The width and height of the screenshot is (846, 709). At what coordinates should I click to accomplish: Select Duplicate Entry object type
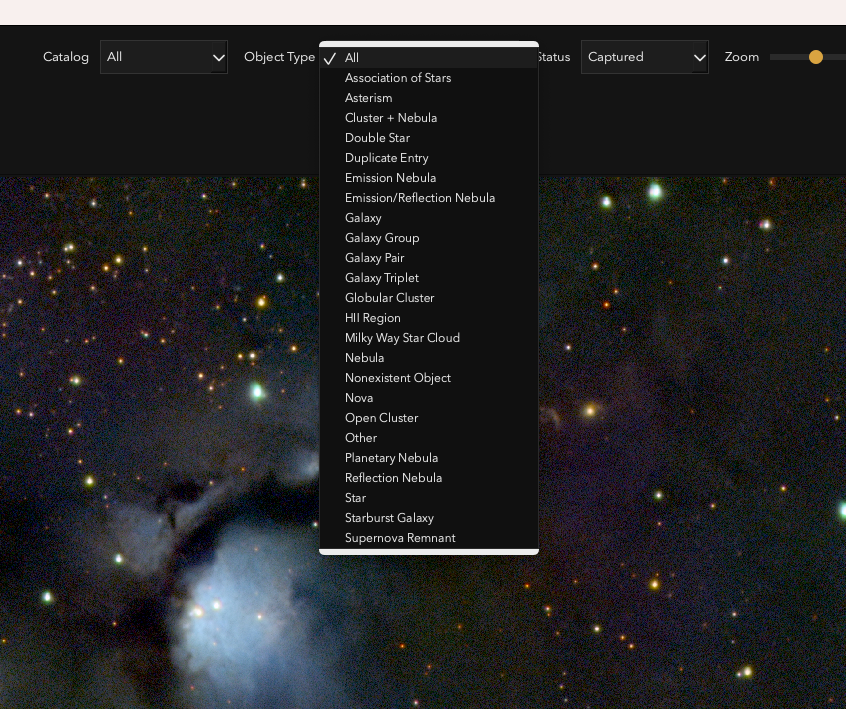pos(386,158)
